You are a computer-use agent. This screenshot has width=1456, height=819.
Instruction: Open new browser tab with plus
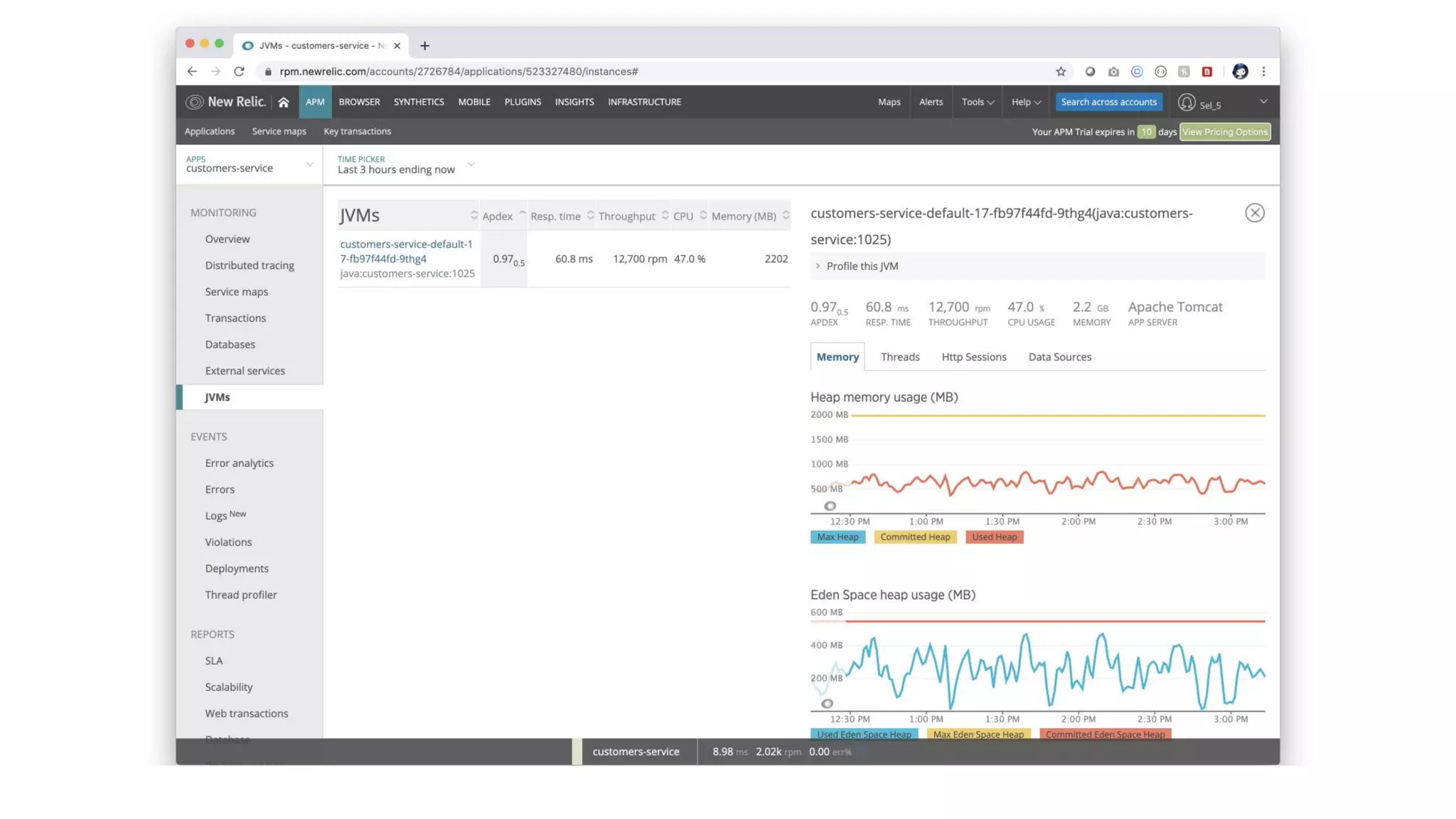pyautogui.click(x=424, y=45)
